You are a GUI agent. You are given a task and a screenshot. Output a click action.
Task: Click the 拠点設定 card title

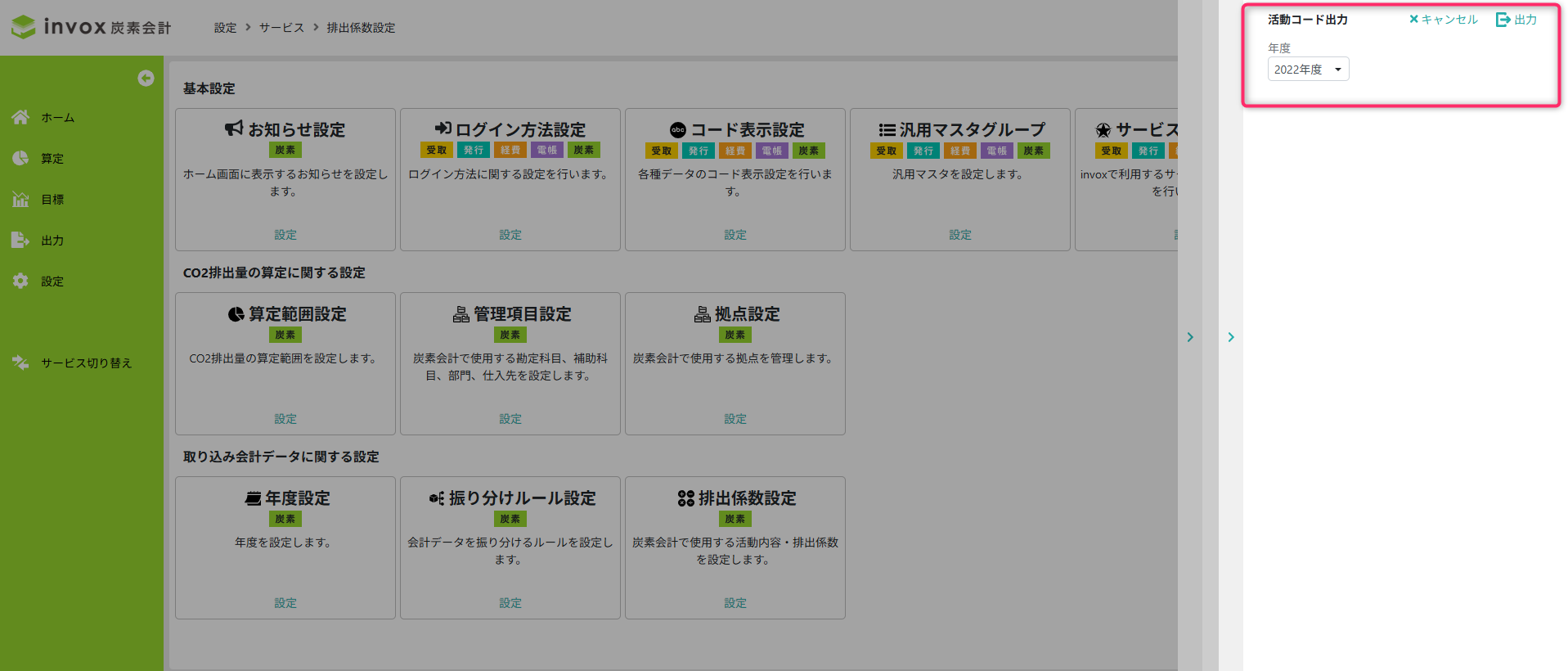[x=746, y=314]
